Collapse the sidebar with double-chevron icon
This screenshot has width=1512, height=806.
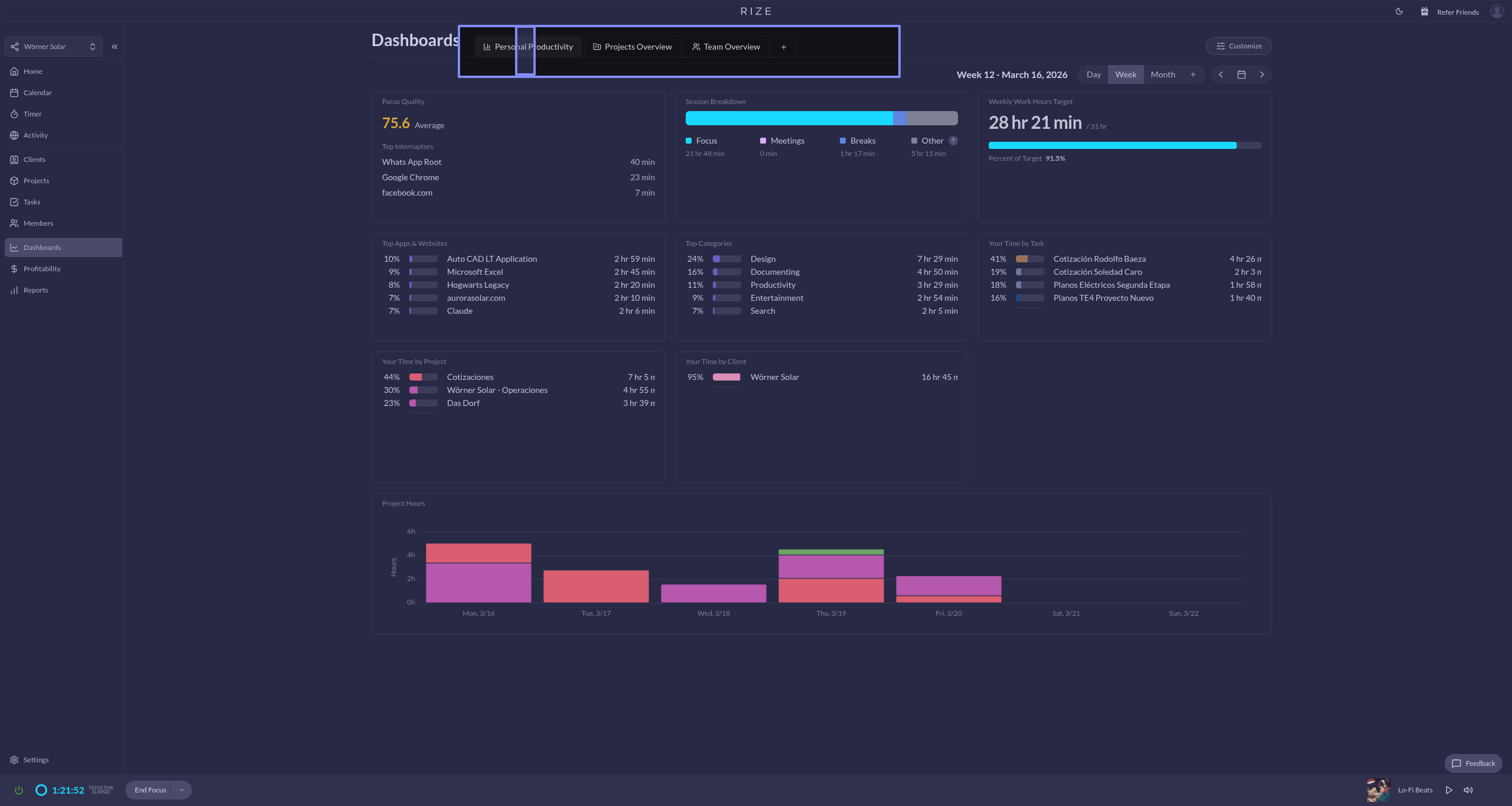115,47
